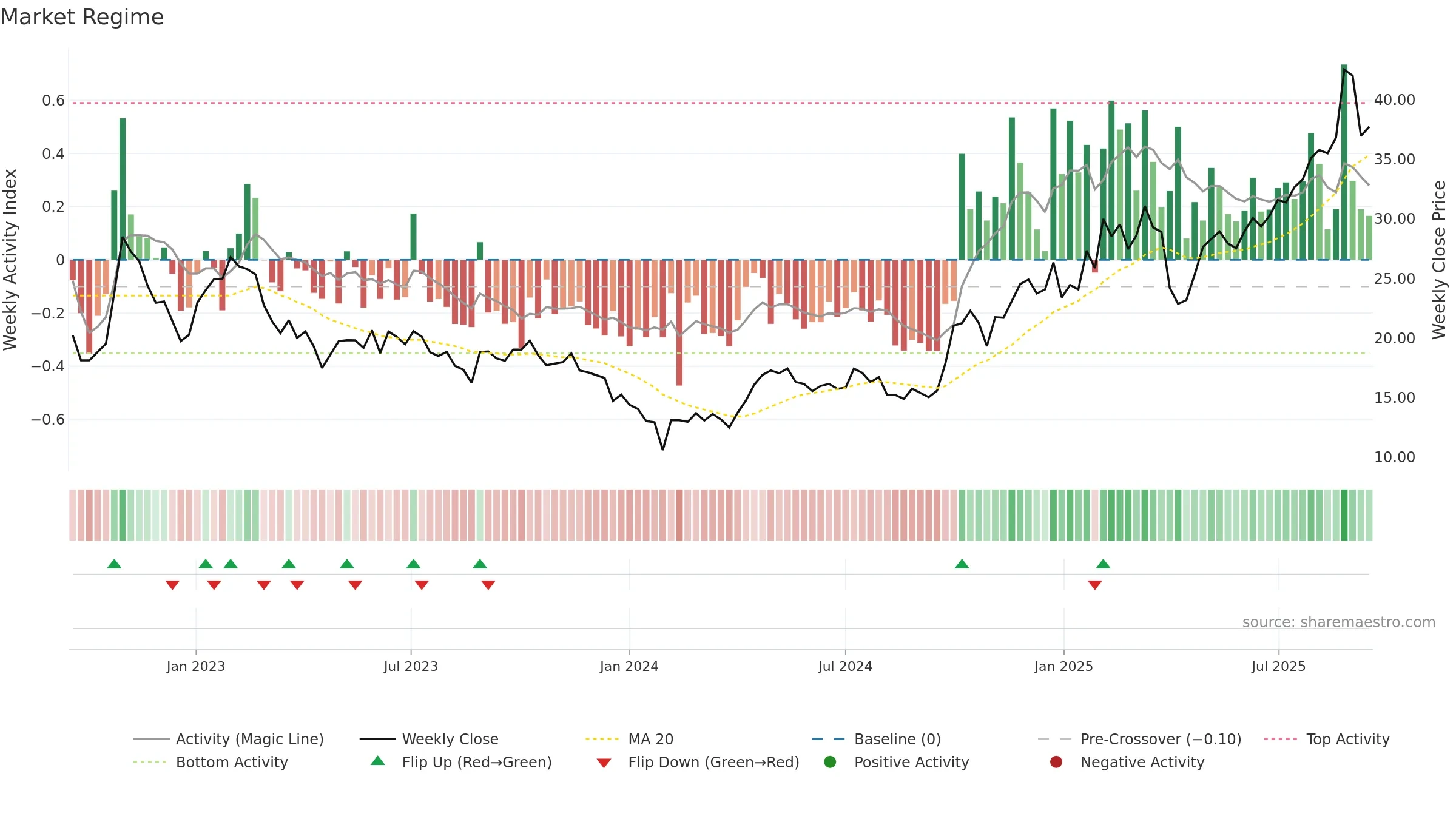The height and width of the screenshot is (819, 1456).
Task: Click the Flip Up (Red→Green) legend entry
Action: 461,762
